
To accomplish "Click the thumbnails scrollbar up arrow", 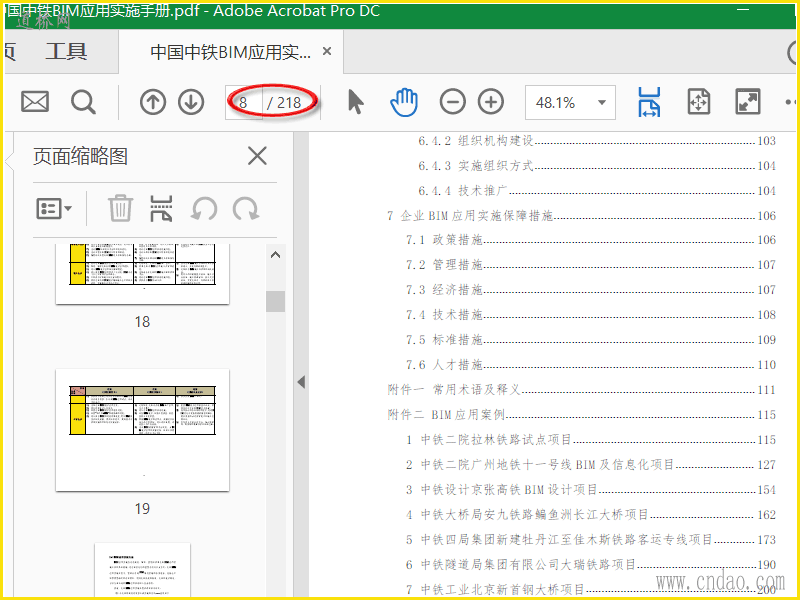I will tap(276, 255).
